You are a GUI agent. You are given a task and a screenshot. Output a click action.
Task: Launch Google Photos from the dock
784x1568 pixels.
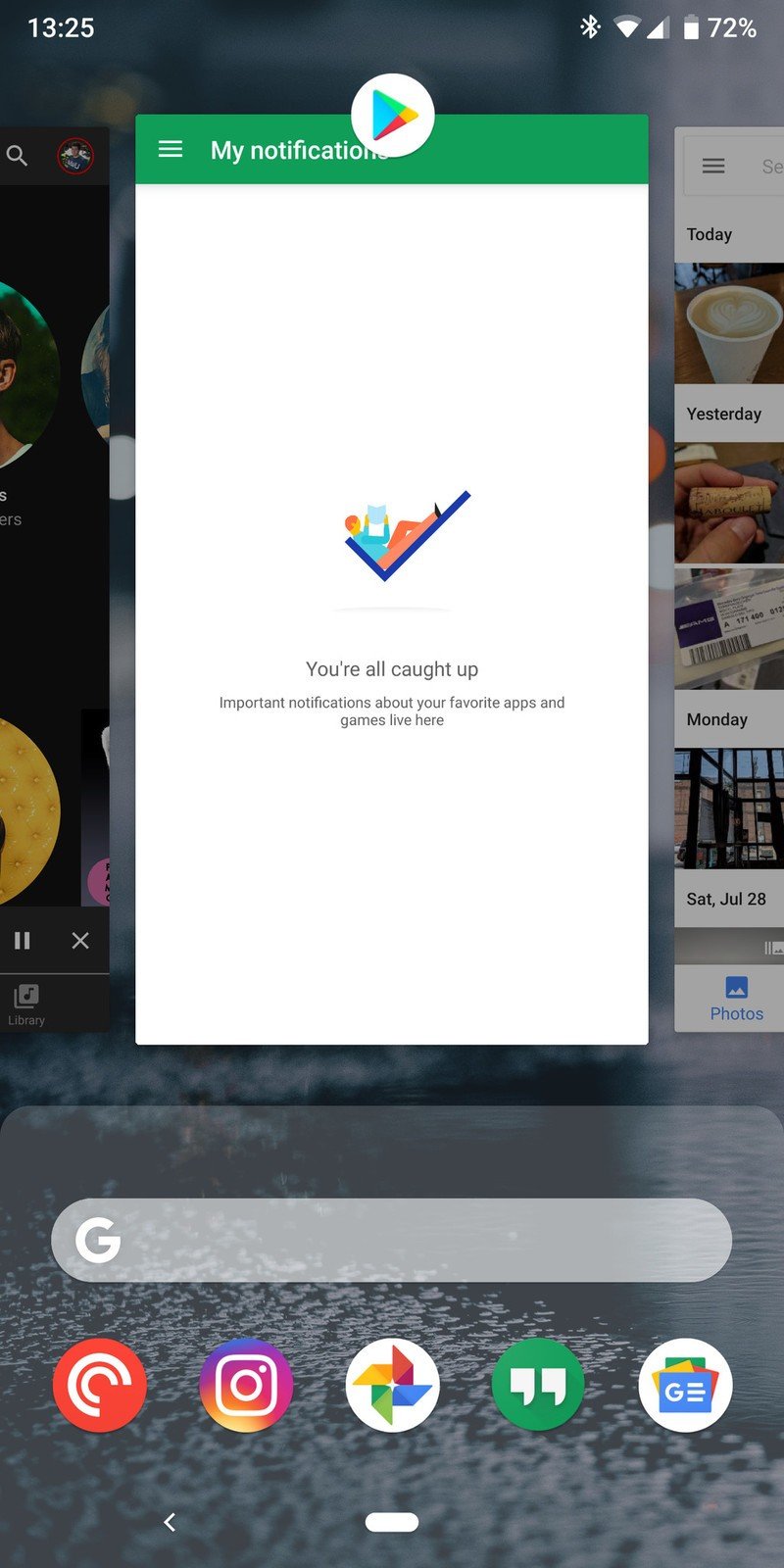pos(392,1385)
